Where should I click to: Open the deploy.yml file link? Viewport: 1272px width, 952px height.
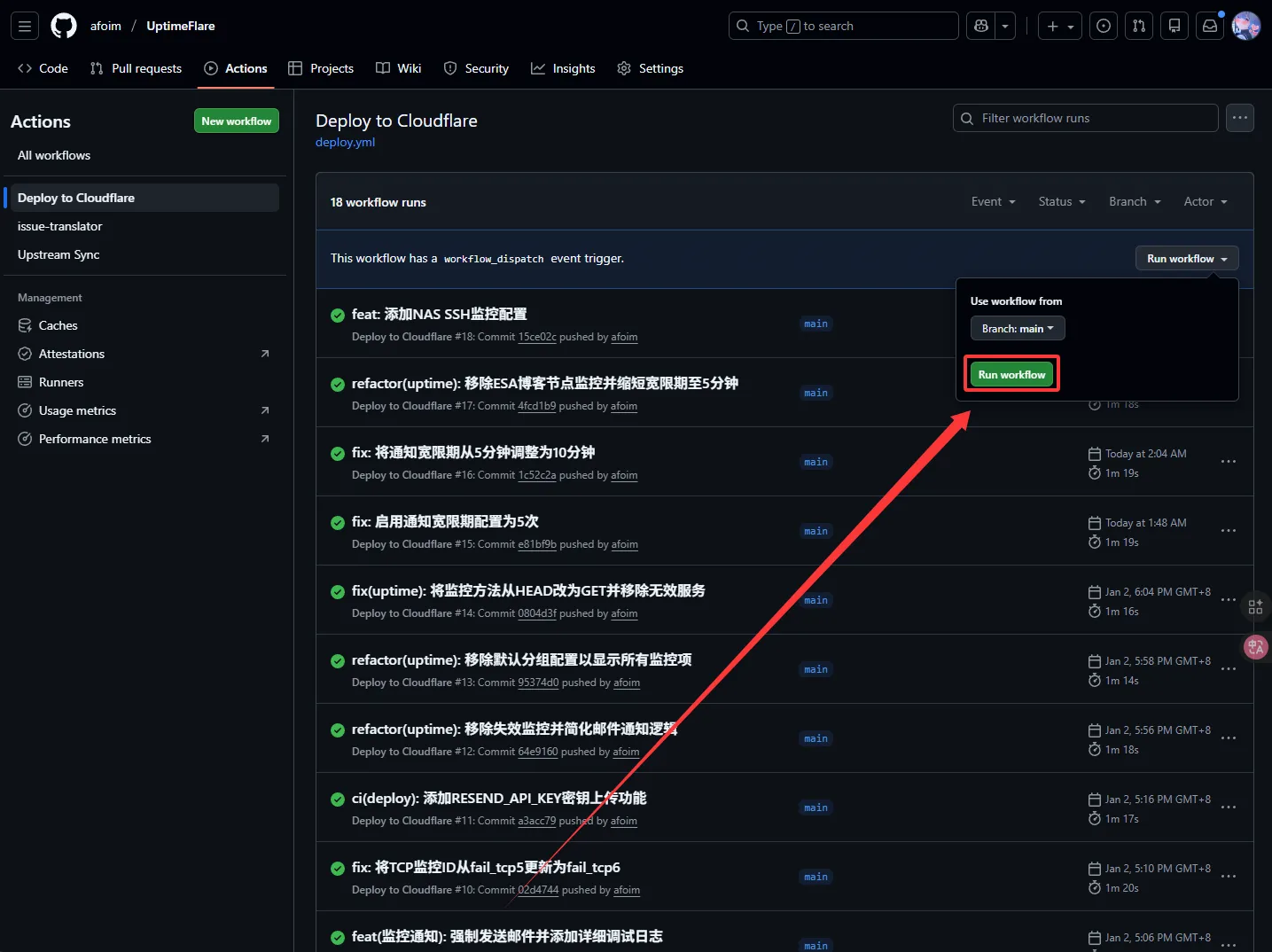(345, 142)
